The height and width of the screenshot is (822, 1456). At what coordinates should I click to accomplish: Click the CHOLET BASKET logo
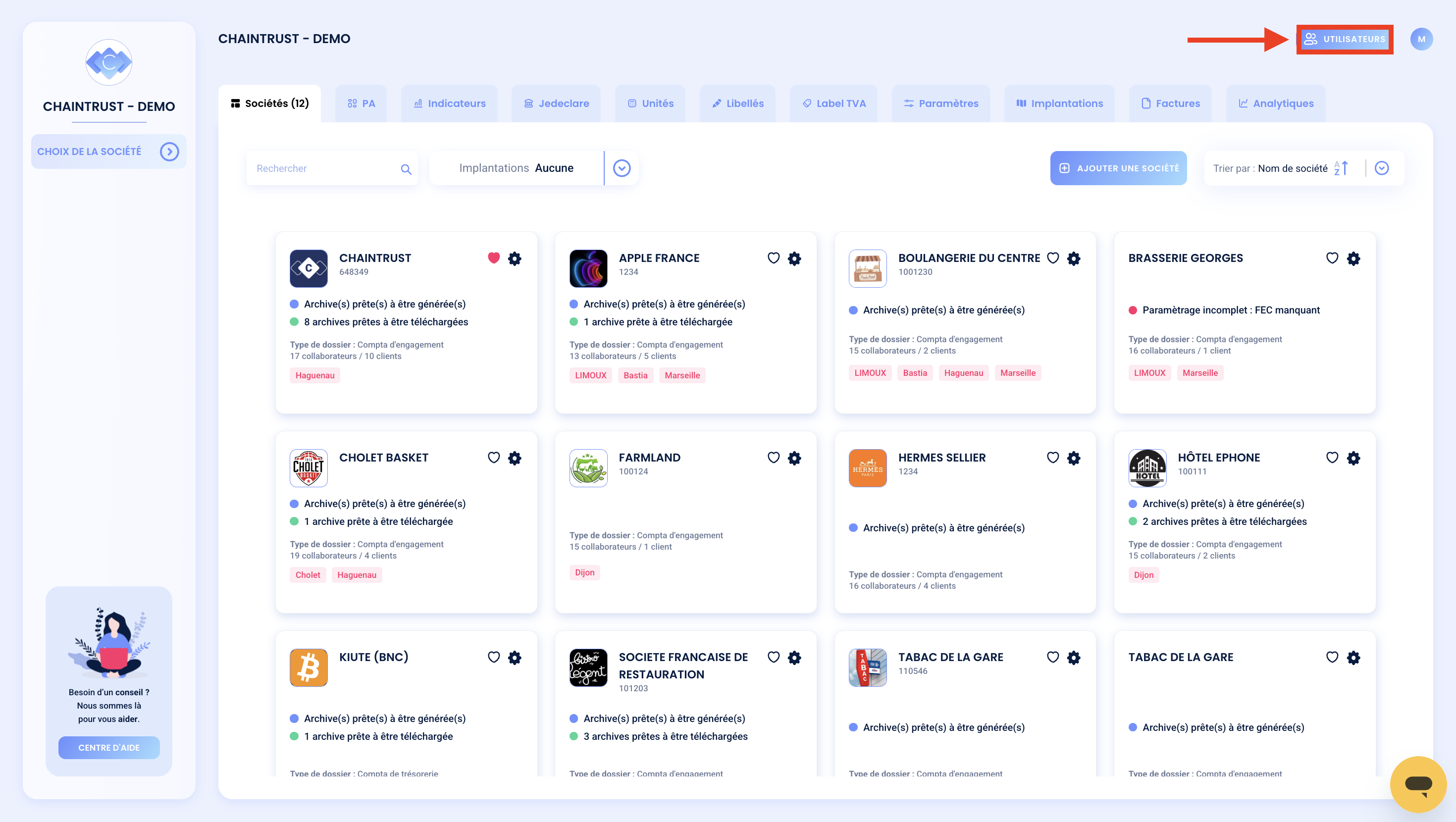click(x=309, y=468)
